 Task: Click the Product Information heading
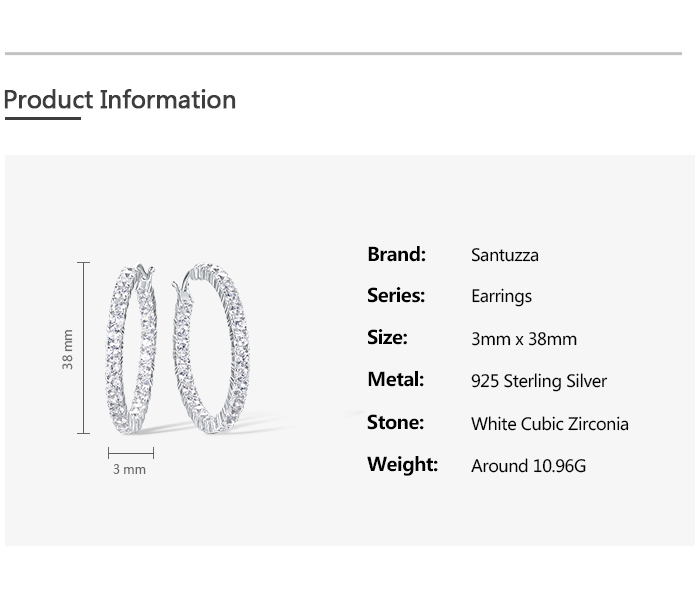click(120, 100)
